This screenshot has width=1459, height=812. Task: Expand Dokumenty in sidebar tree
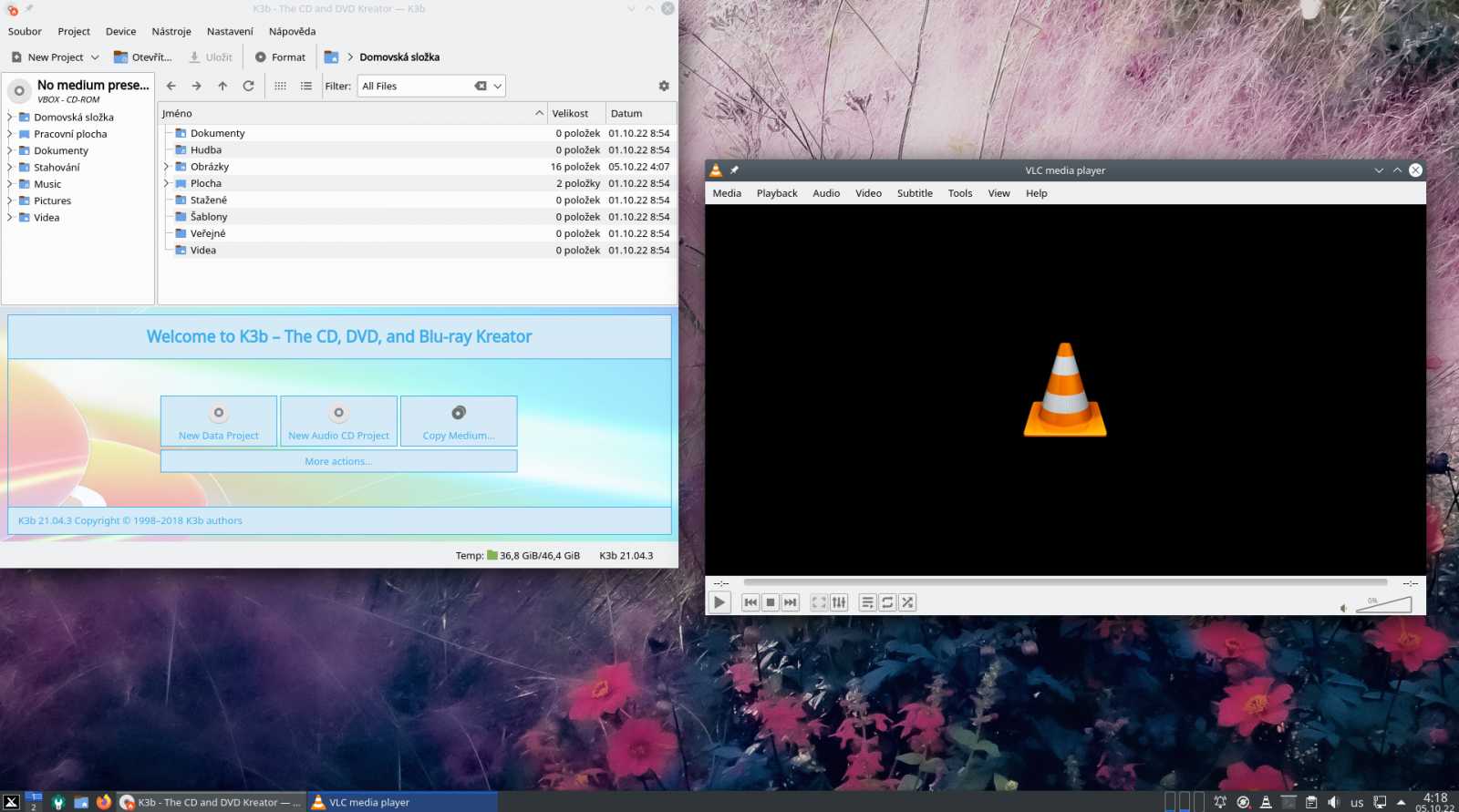[10, 150]
